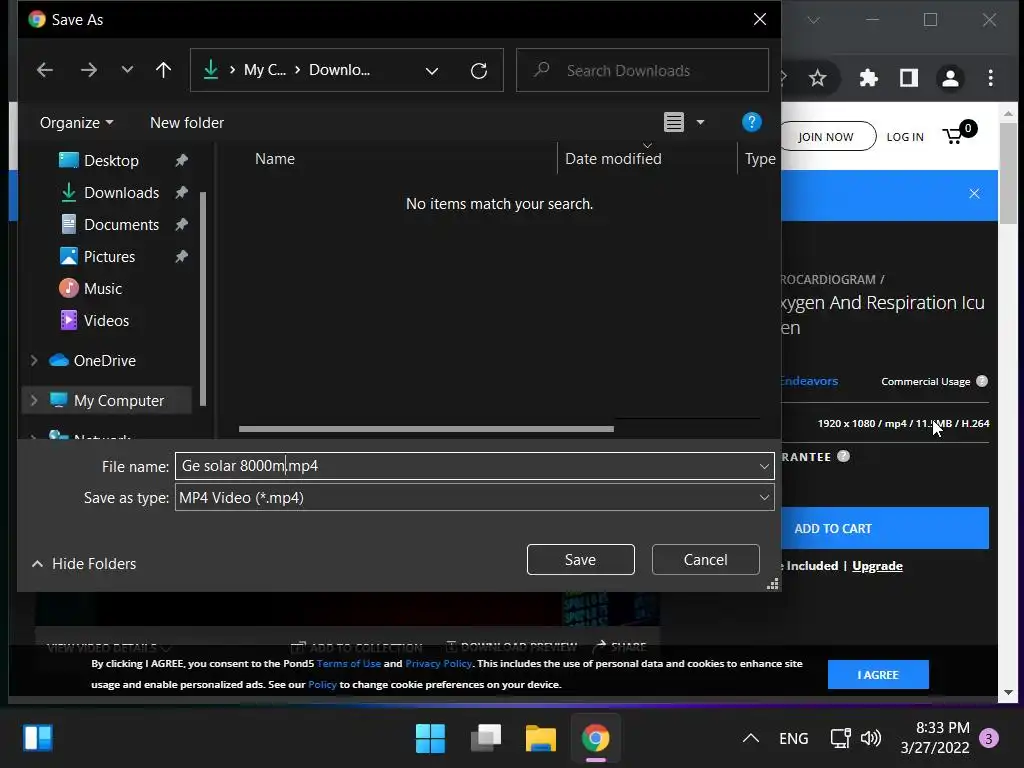Select Music in navigation pane
1024x768 pixels.
click(x=103, y=289)
